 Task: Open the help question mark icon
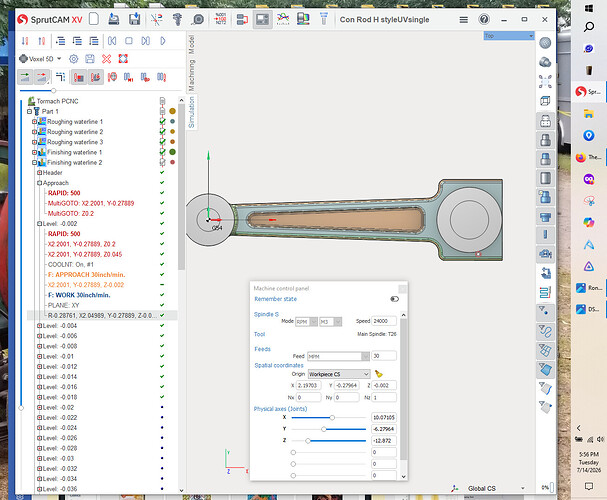[484, 19]
